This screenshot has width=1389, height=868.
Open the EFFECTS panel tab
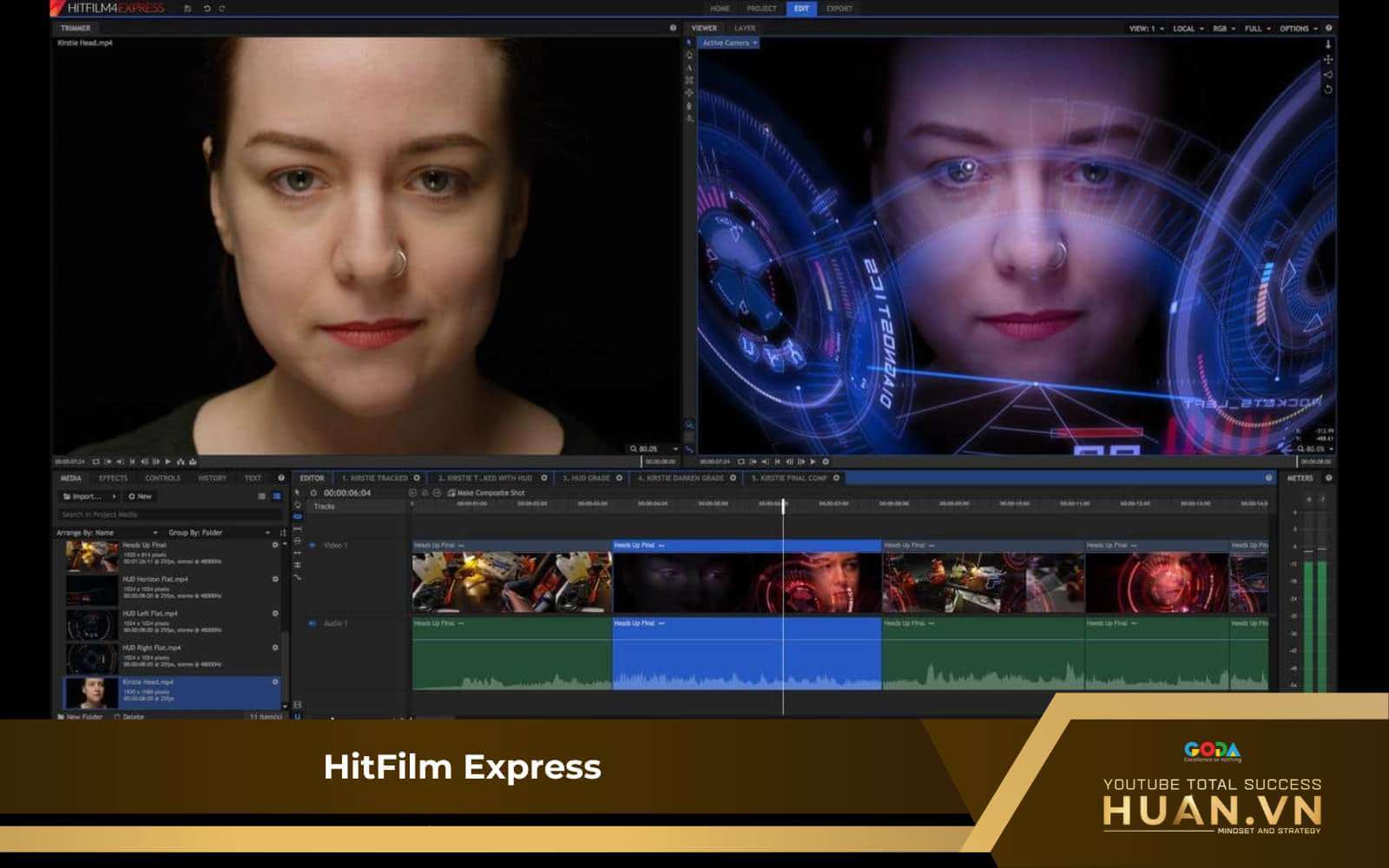click(x=113, y=478)
